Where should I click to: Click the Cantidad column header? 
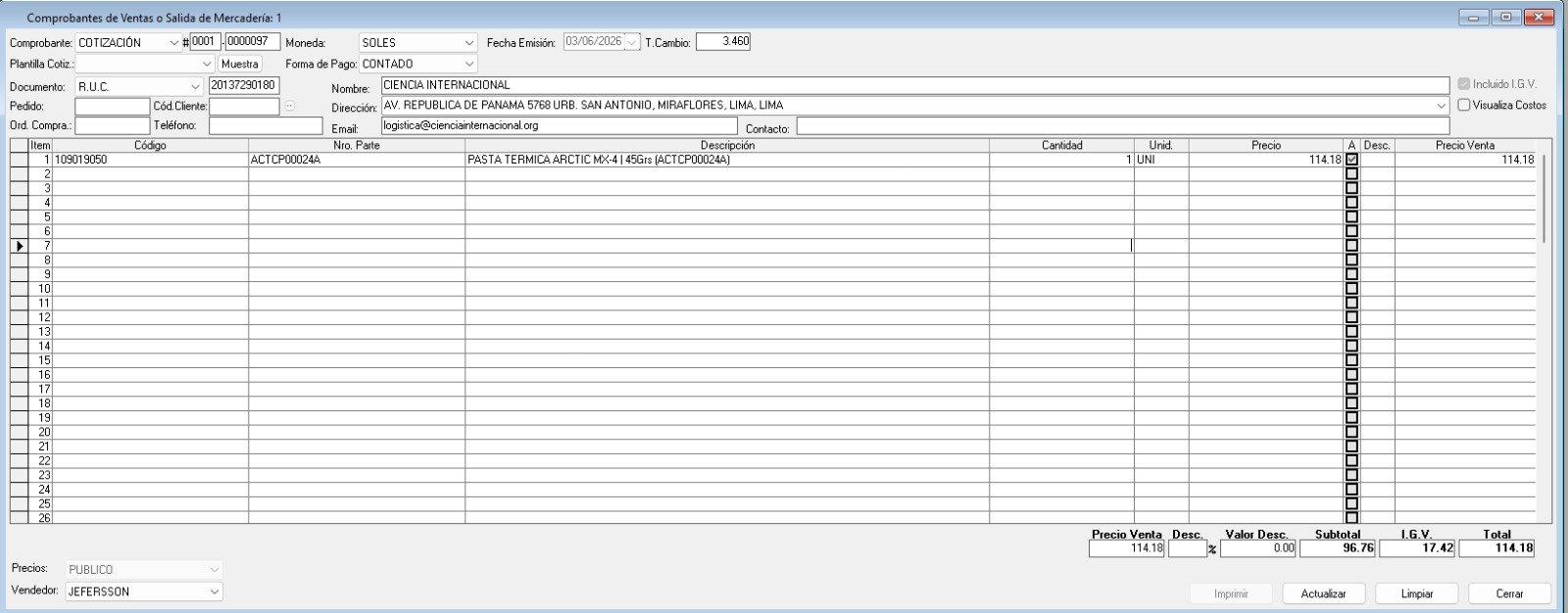click(1061, 145)
